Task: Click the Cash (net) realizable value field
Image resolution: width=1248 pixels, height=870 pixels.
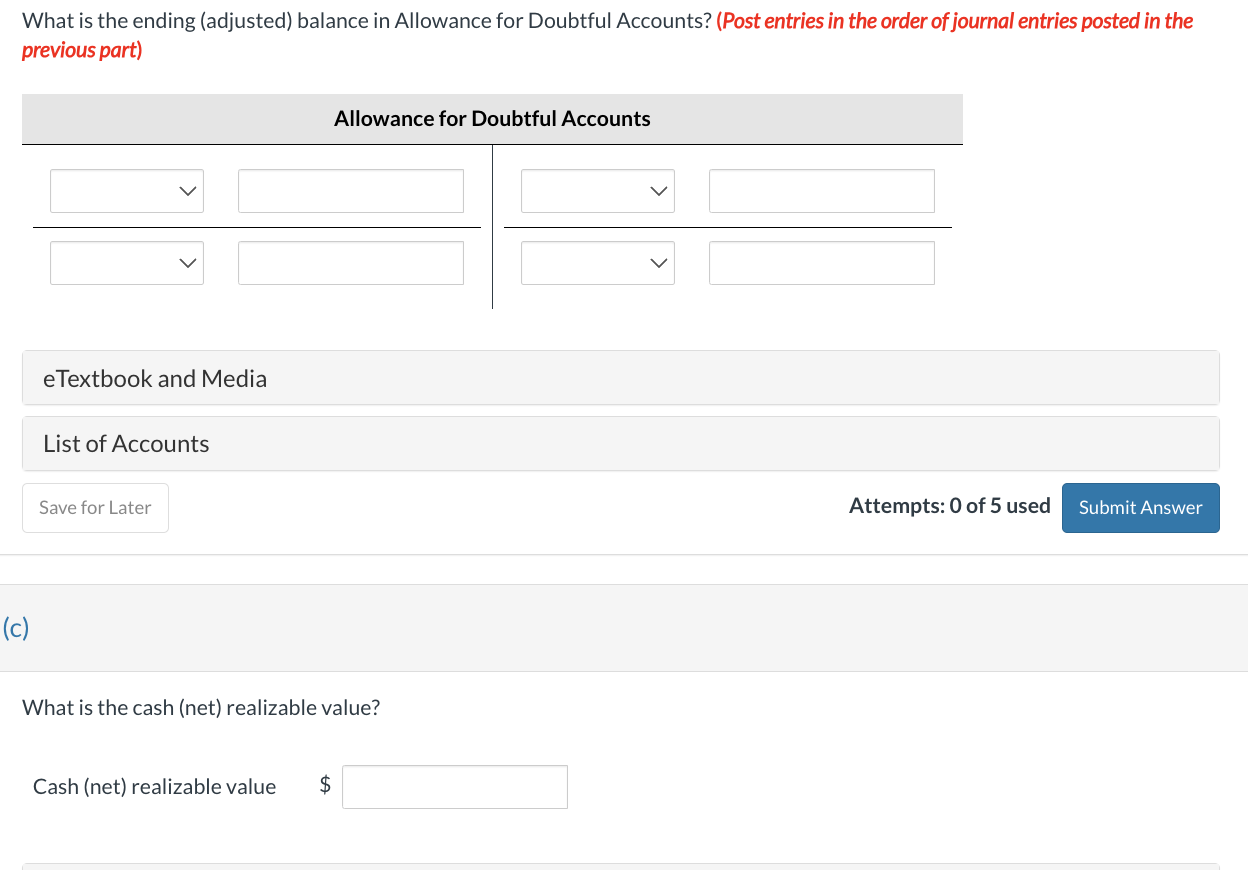Action: tap(454, 787)
